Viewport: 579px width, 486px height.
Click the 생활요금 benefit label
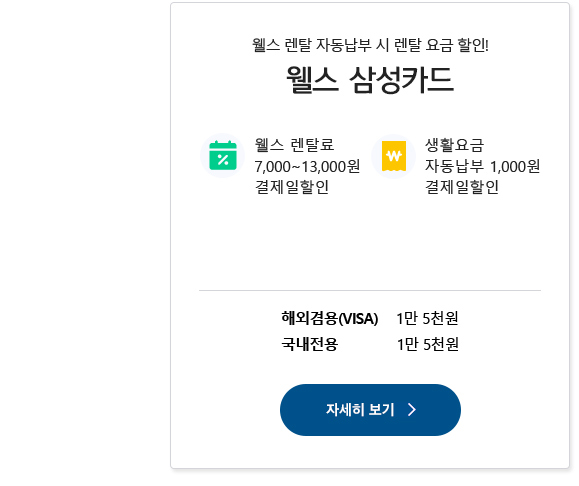click(454, 144)
